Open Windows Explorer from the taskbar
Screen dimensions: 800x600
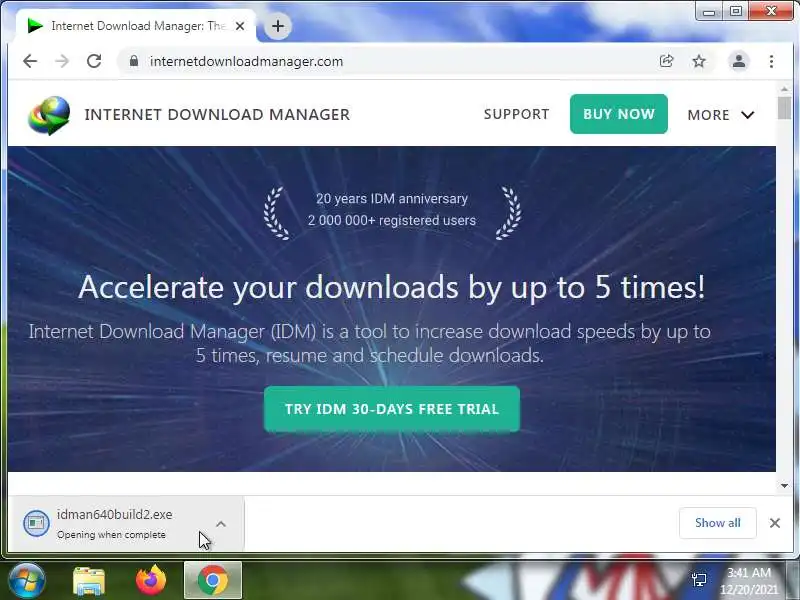click(x=89, y=581)
